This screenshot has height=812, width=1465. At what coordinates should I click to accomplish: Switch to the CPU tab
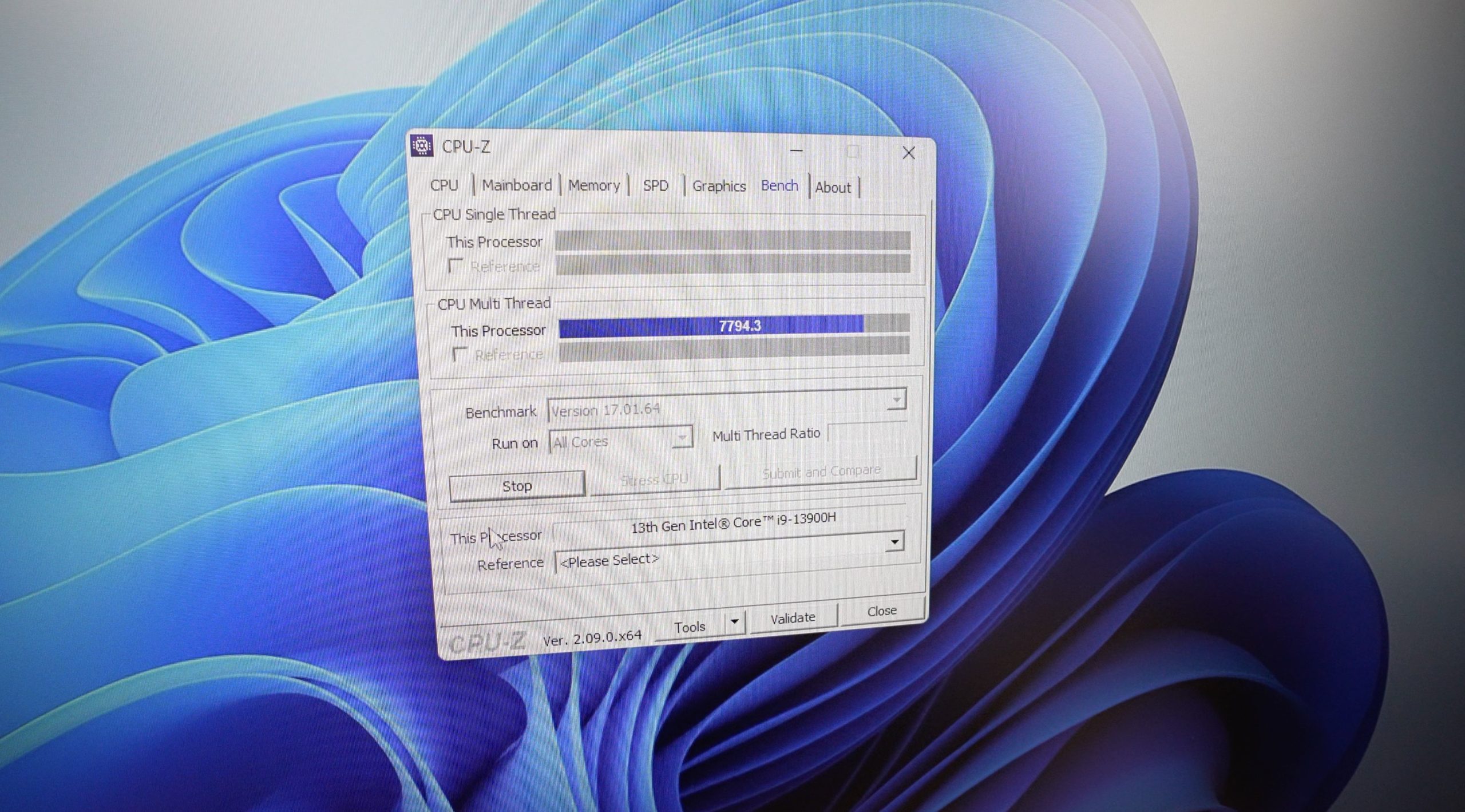444,185
